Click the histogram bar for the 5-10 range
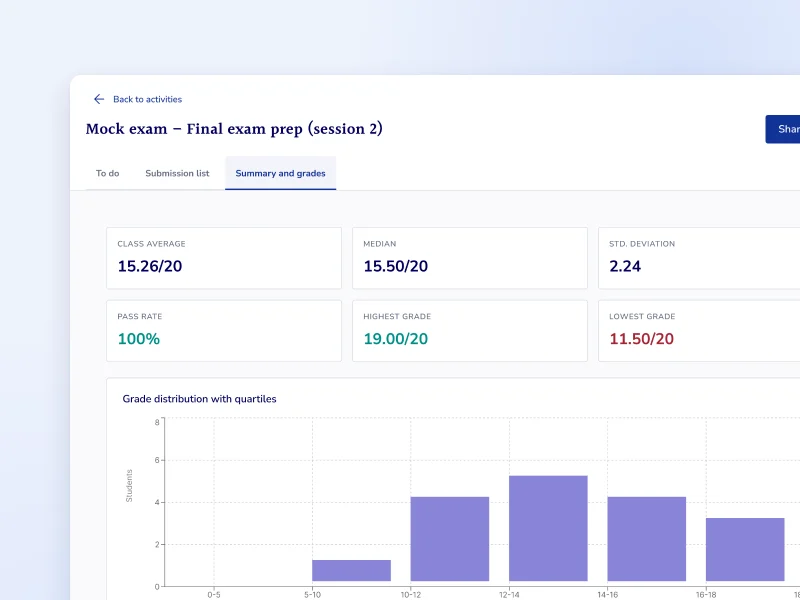 (x=352, y=570)
